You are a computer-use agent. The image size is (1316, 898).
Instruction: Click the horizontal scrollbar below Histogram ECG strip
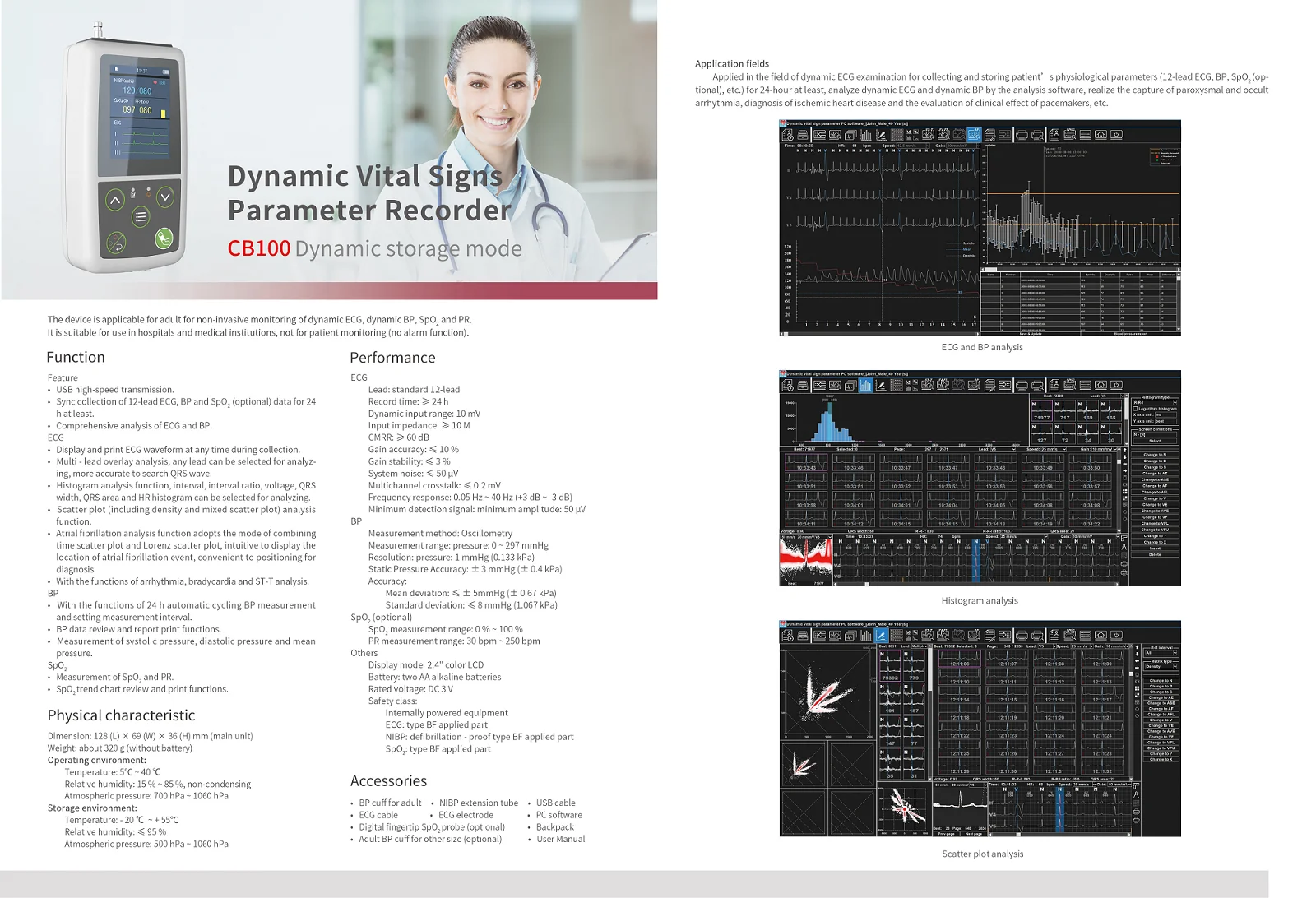point(978,584)
